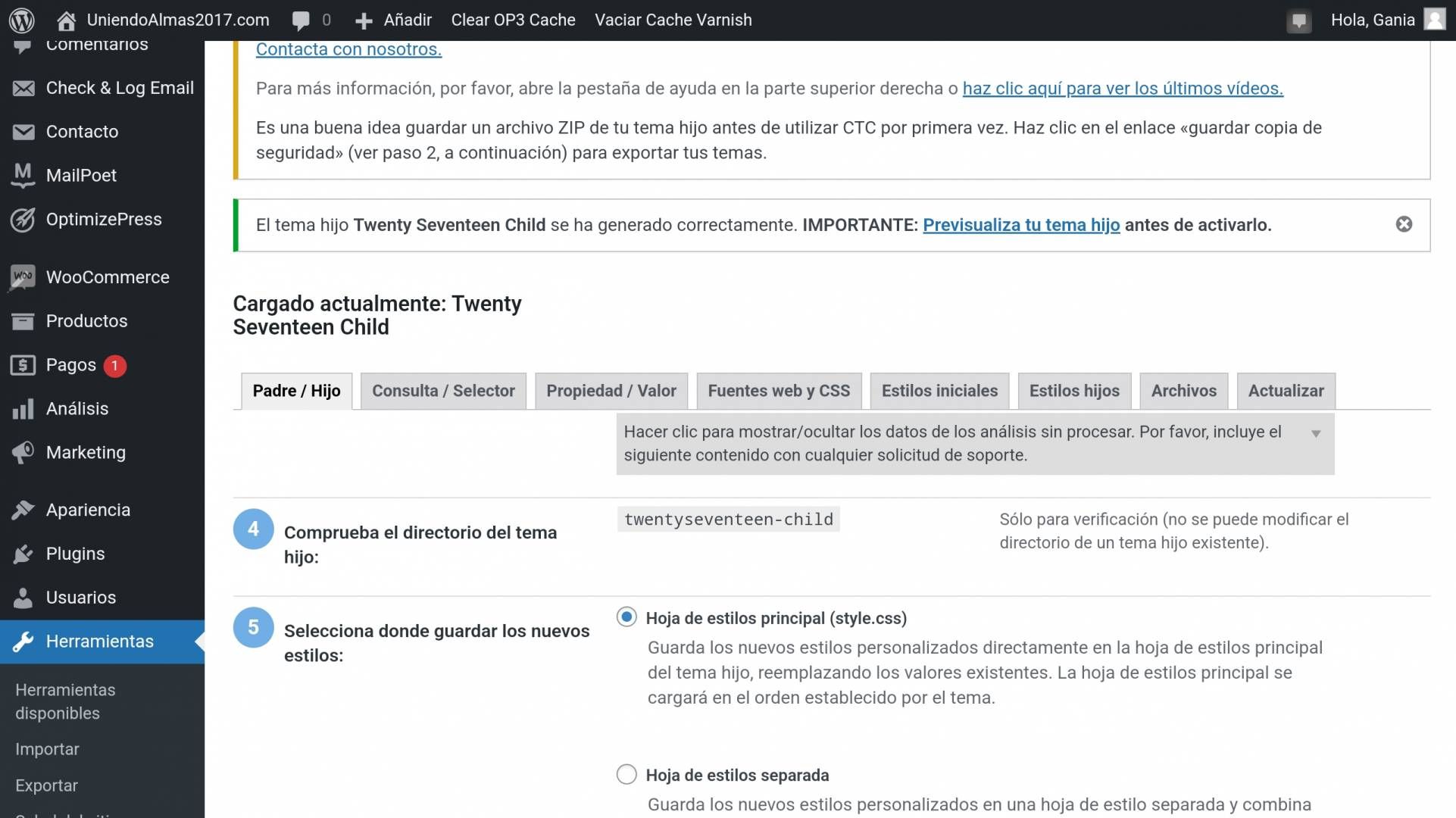
Task: Click the Análisis bar chart icon
Action: pyautogui.click(x=23, y=409)
